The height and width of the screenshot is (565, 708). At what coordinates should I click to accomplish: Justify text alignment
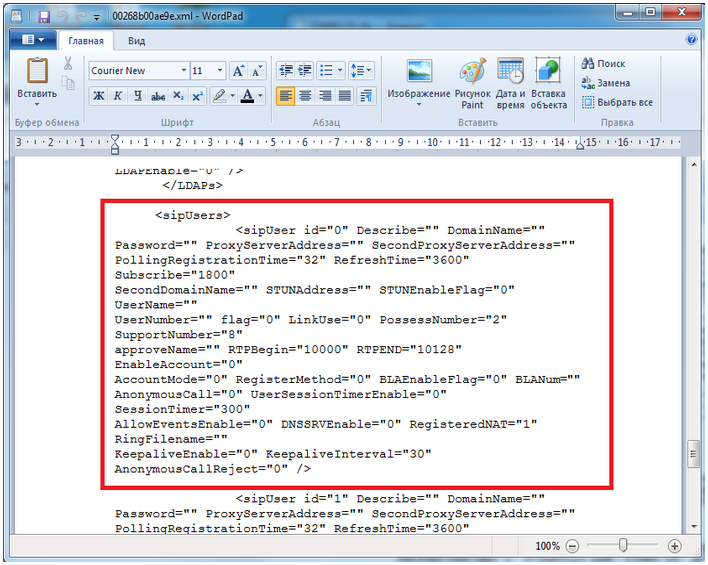(x=345, y=96)
